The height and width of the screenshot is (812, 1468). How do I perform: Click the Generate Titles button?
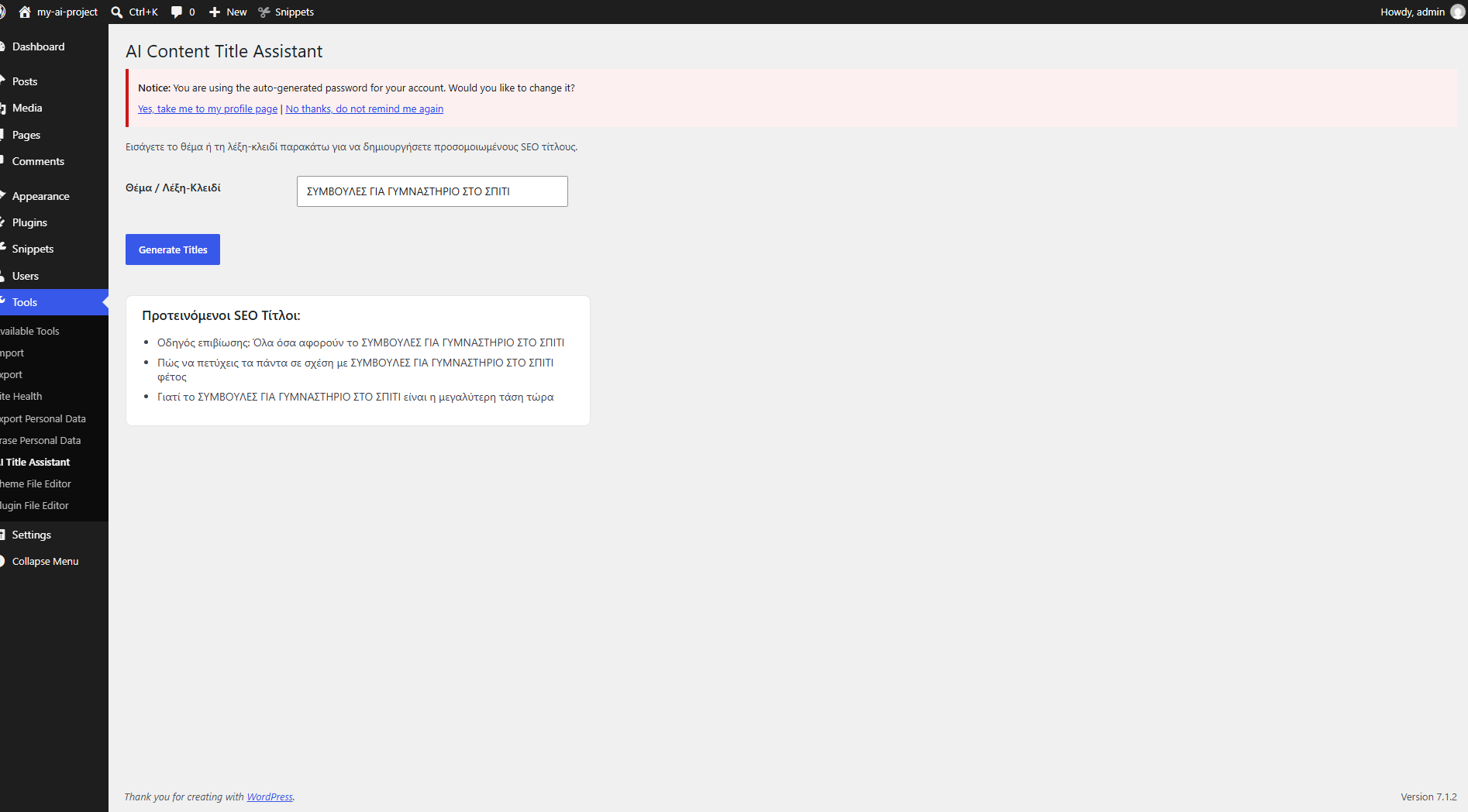click(173, 249)
